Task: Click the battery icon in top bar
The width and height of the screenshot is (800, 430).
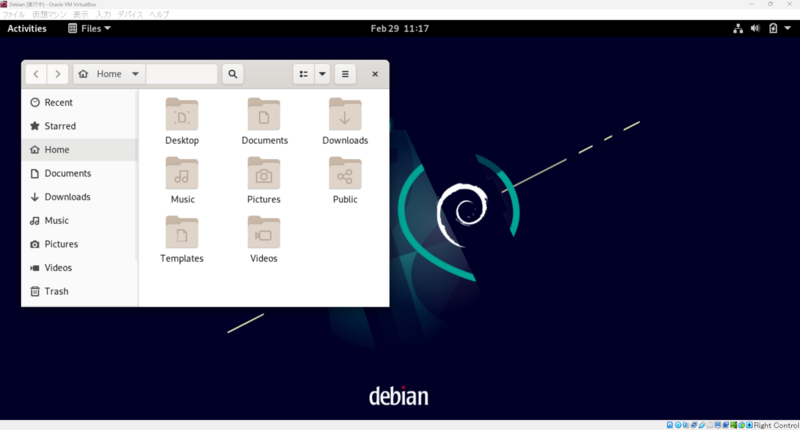Action: (773, 29)
